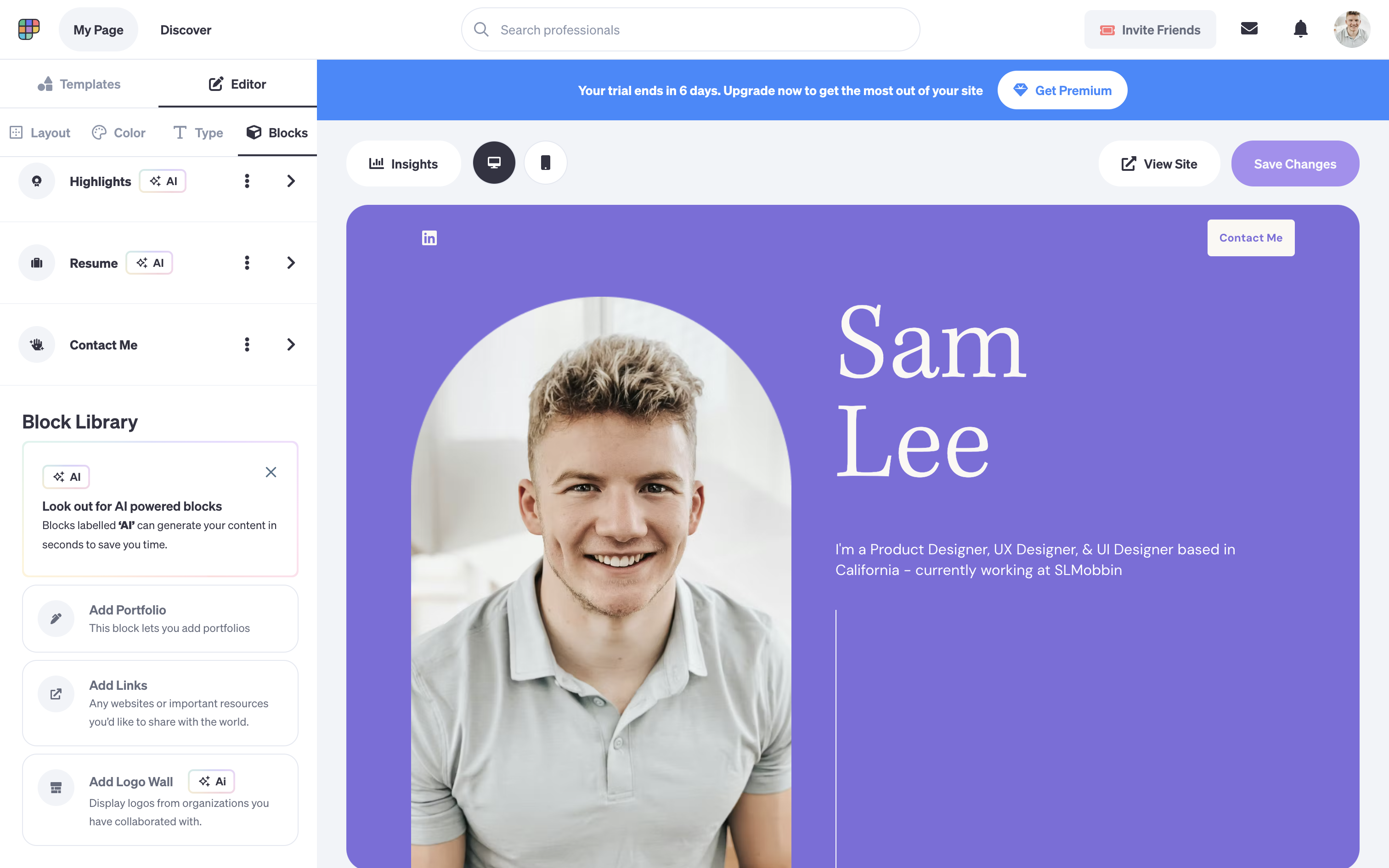Click the LinkedIn icon on the site preview

click(x=429, y=238)
